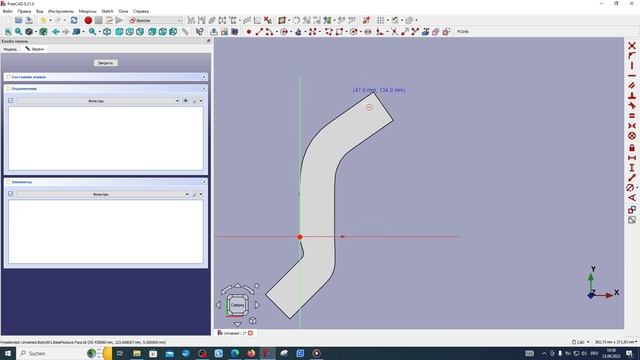
Task: Click the navigation cube top face
Action: pyautogui.click(x=237, y=305)
